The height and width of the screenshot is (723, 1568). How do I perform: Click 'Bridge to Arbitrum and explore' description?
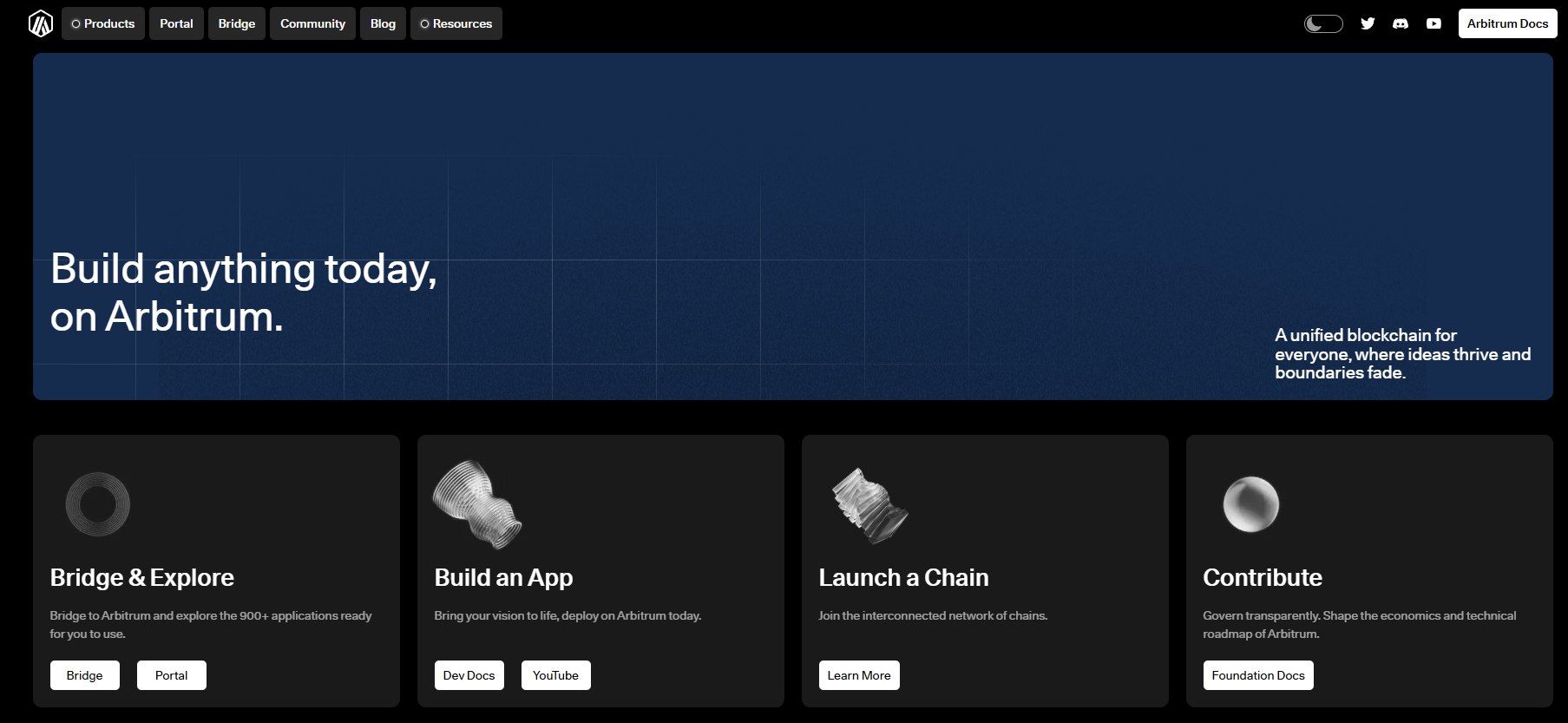click(211, 625)
